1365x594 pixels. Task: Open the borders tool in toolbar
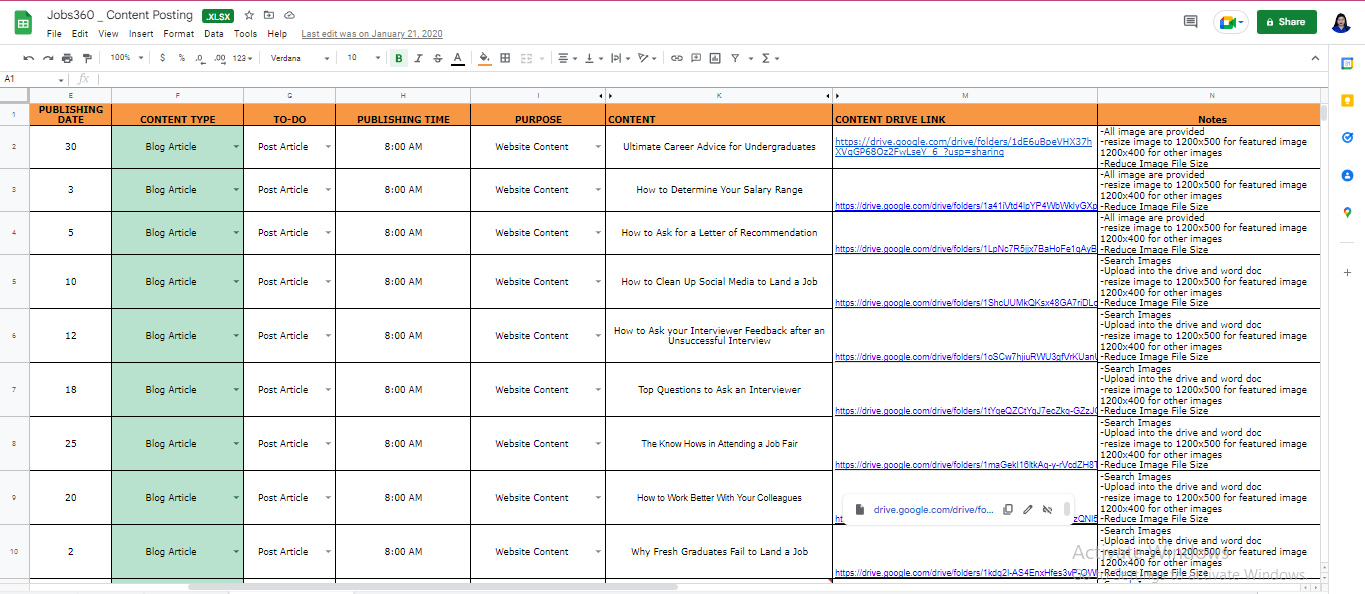pyautogui.click(x=505, y=58)
